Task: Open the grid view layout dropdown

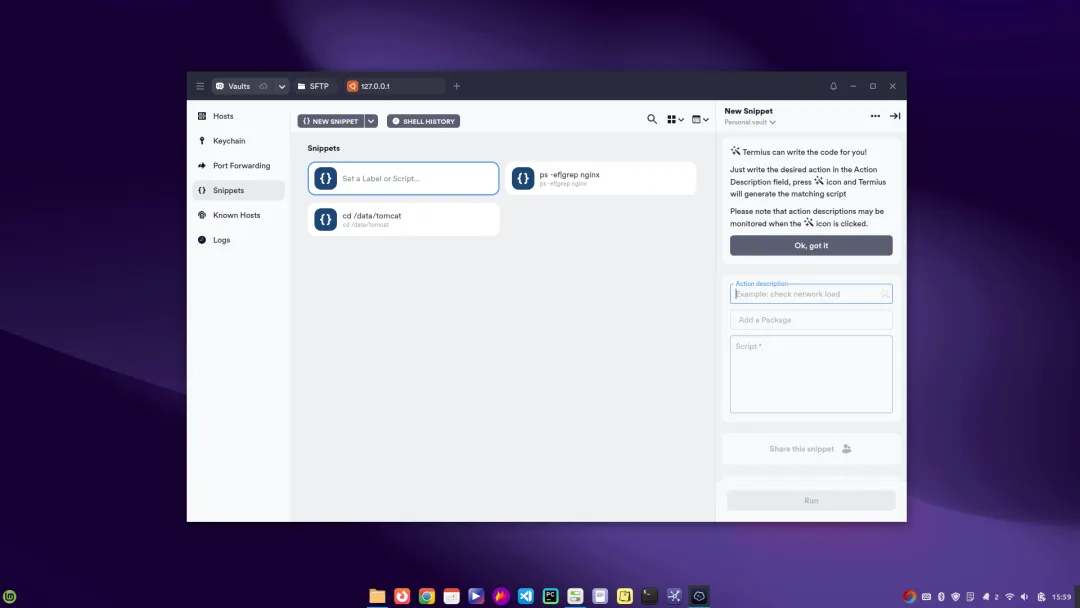Action: pos(675,120)
